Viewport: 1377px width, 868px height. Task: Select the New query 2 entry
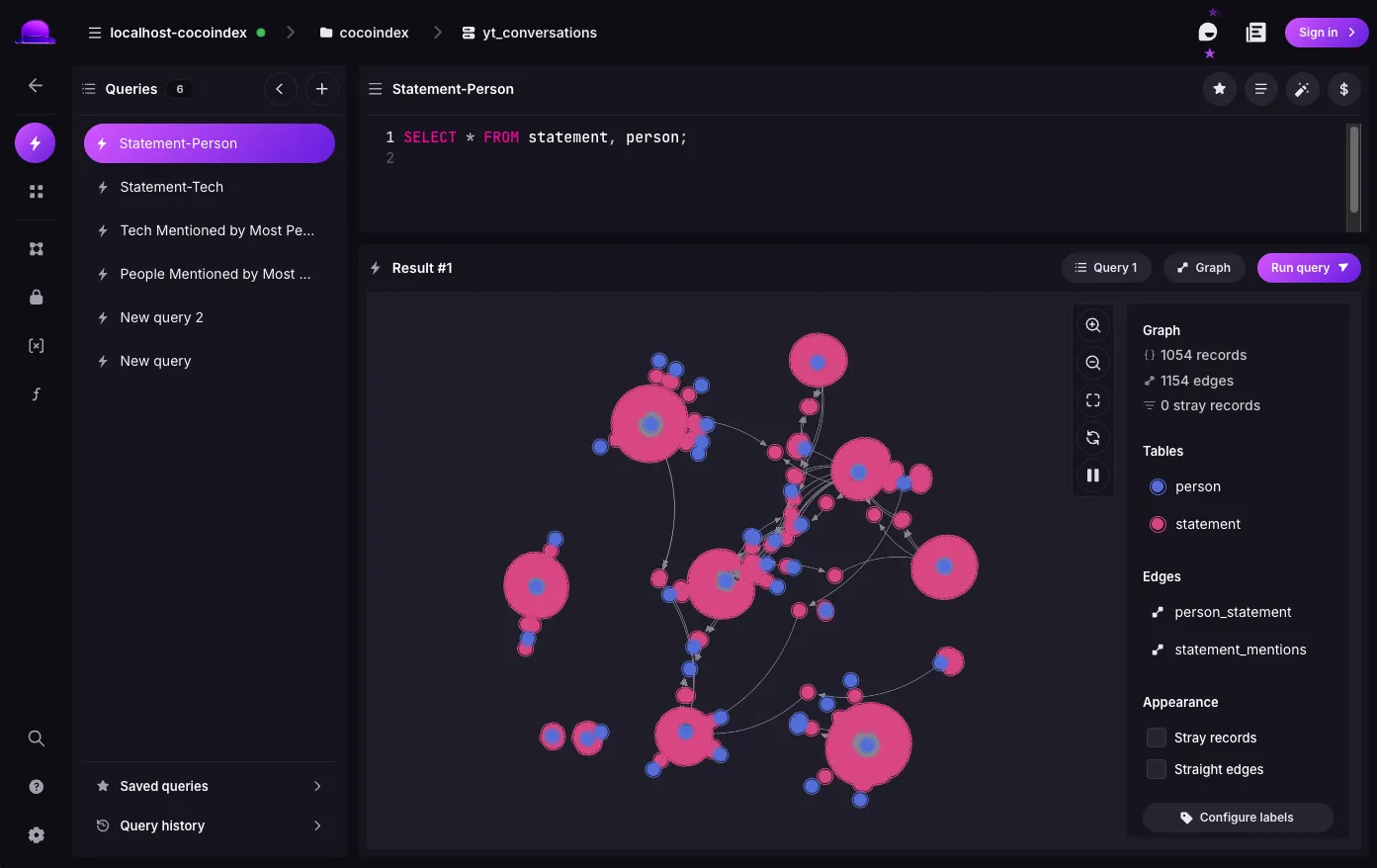coord(210,317)
